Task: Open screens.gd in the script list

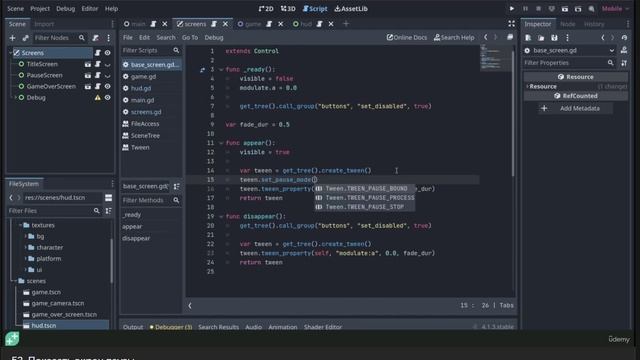Action: click(146, 112)
